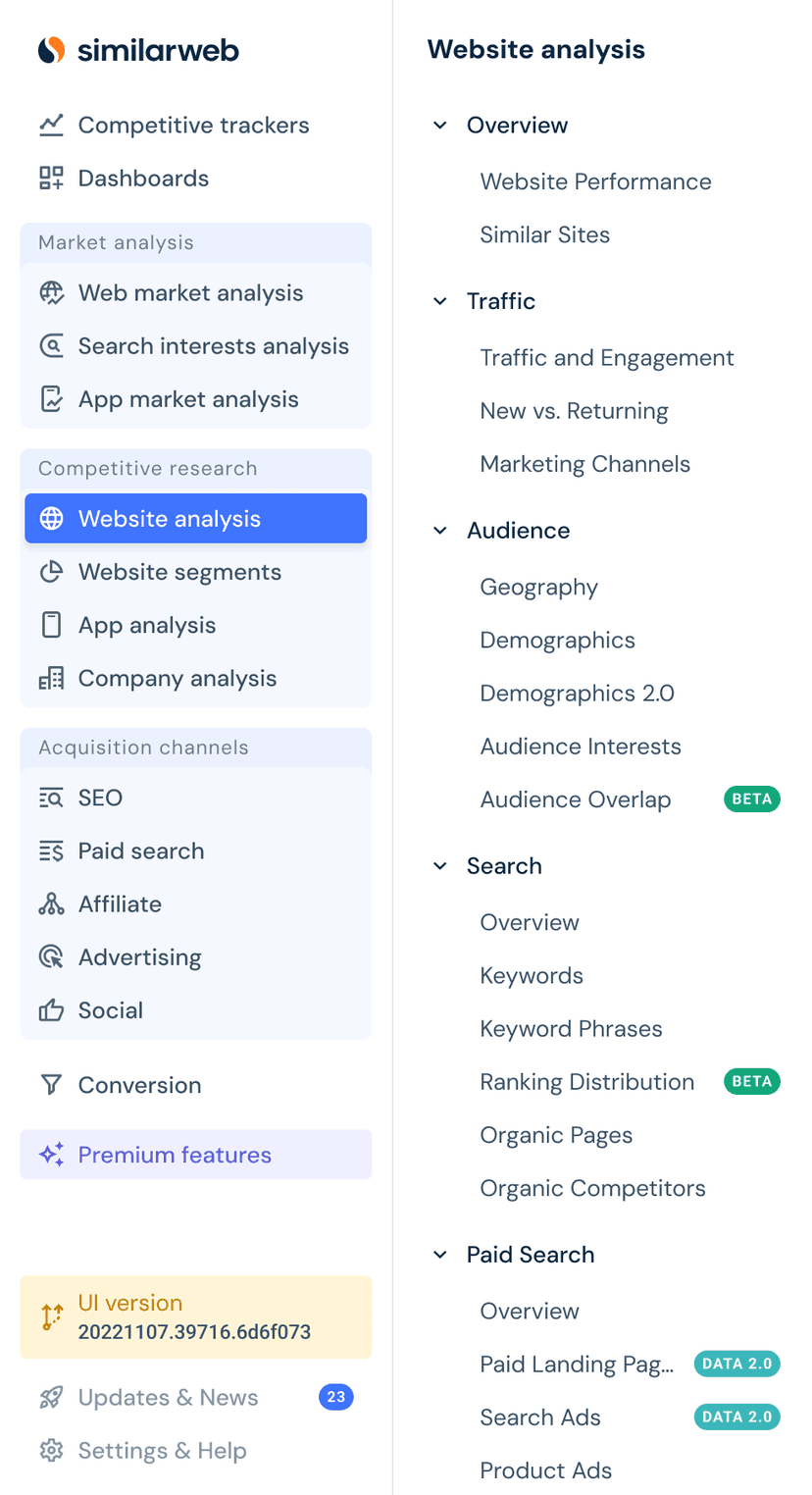Click the App market analysis icon
Image resolution: width=812 pixels, height=1495 pixels.
coord(51,398)
